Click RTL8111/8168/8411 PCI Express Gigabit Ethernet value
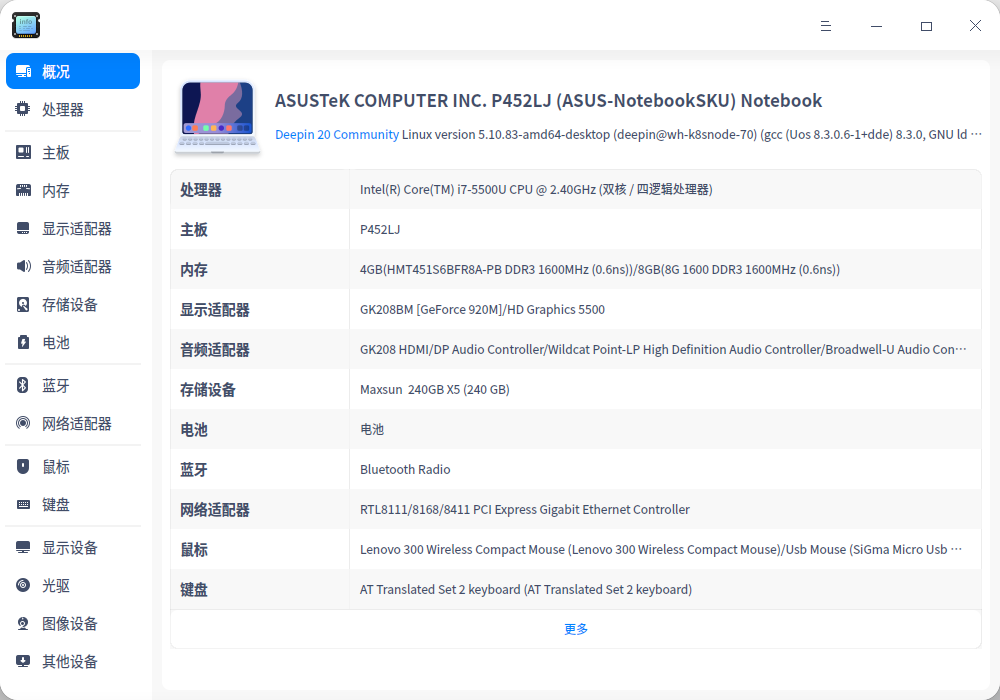 click(x=525, y=509)
